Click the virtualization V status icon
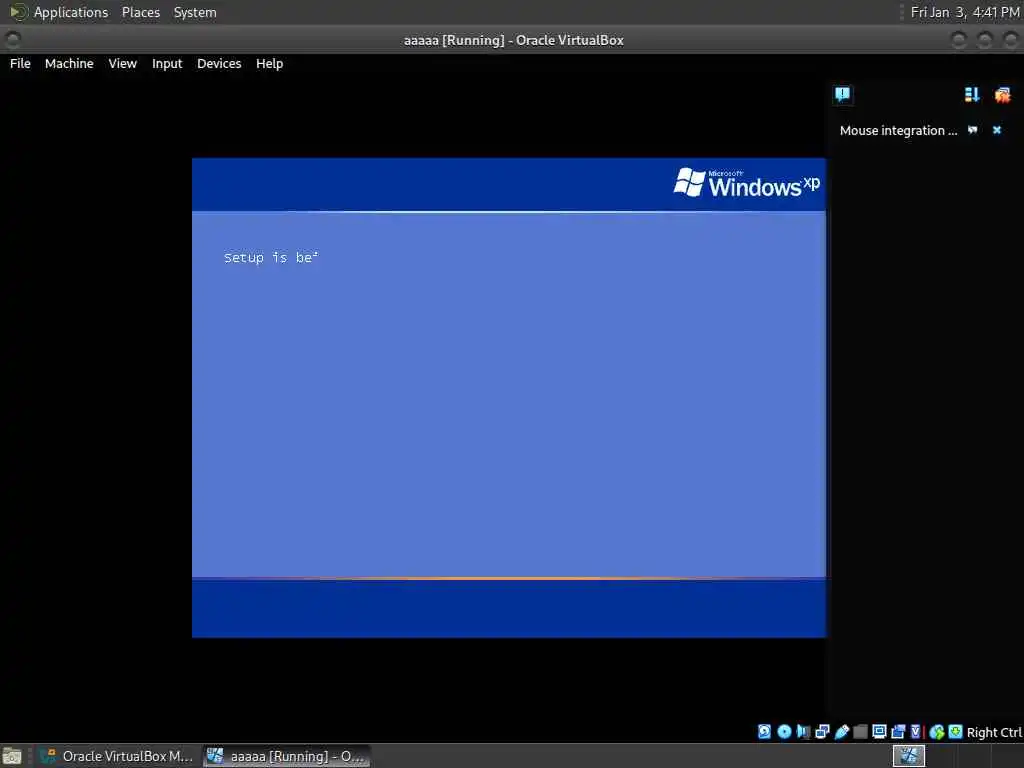 pyautogui.click(x=916, y=731)
